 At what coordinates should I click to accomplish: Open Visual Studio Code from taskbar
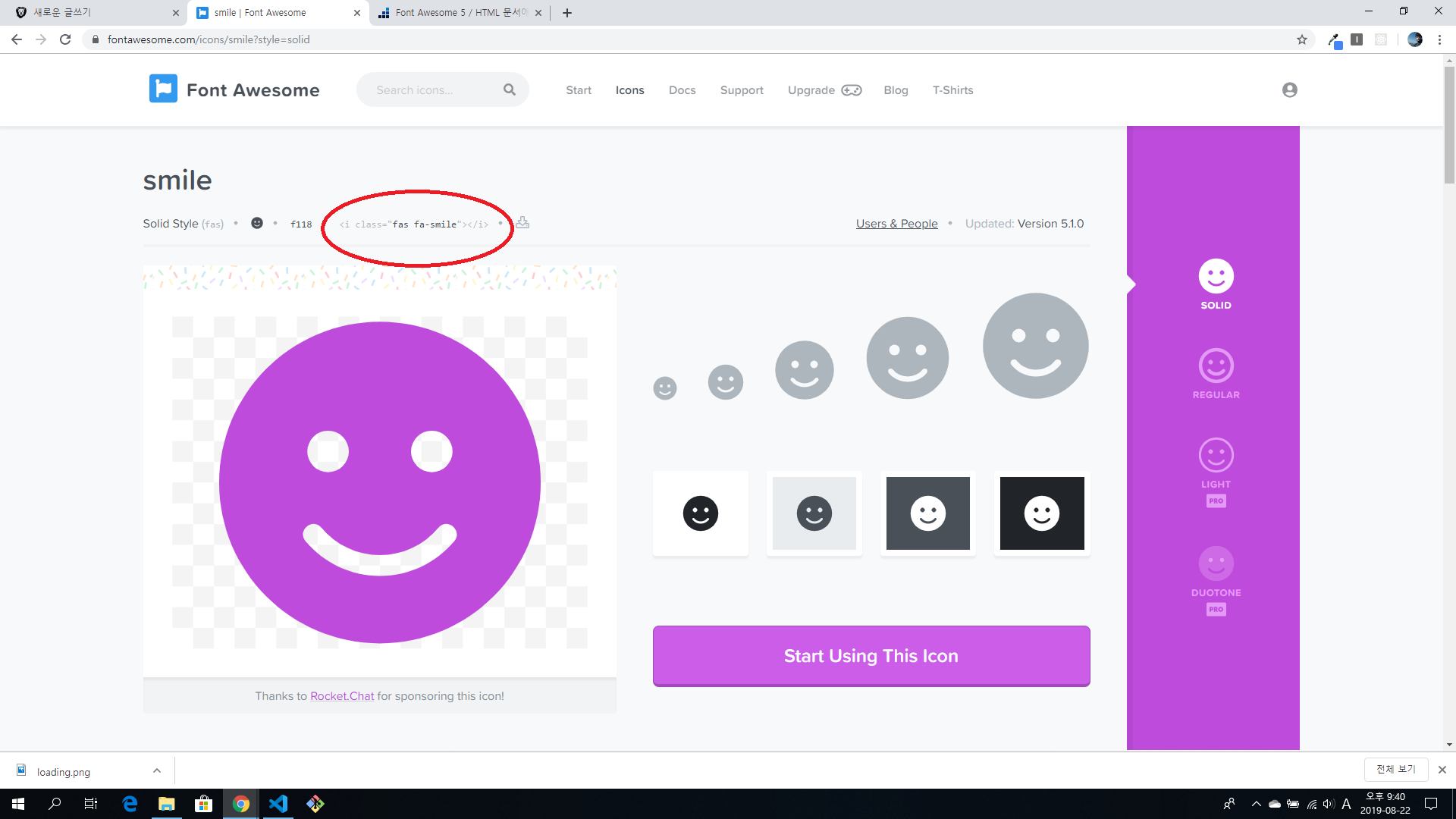pos(278,804)
